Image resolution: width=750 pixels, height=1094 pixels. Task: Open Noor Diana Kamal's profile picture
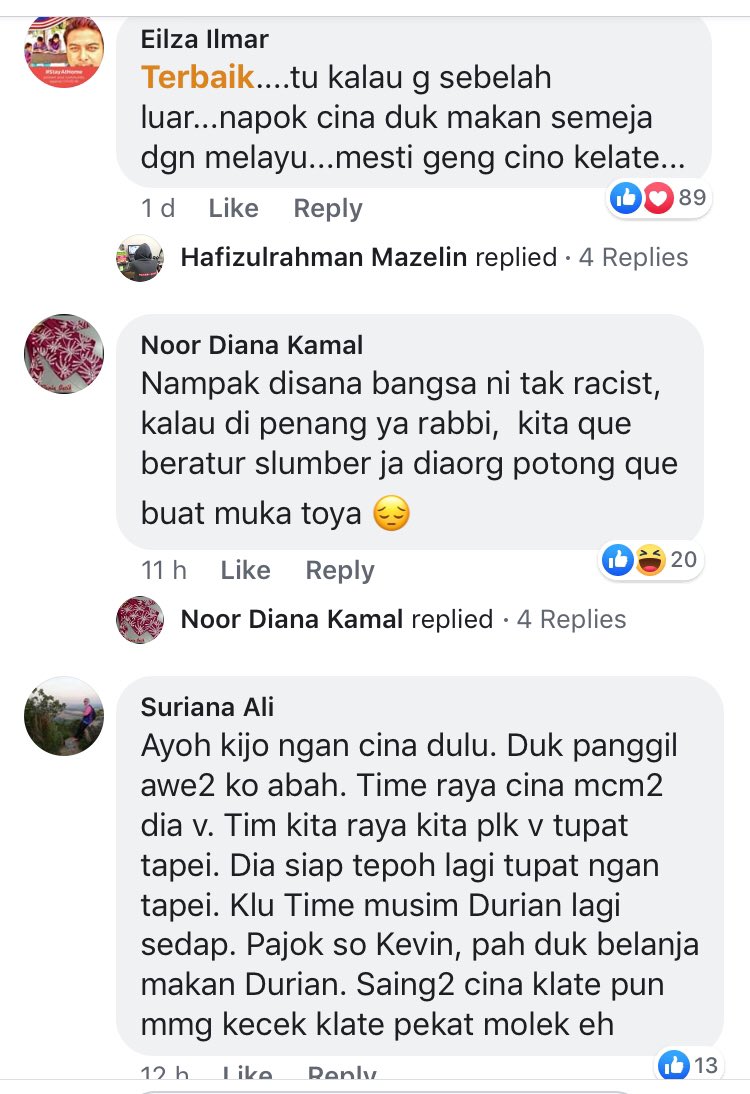click(x=64, y=354)
